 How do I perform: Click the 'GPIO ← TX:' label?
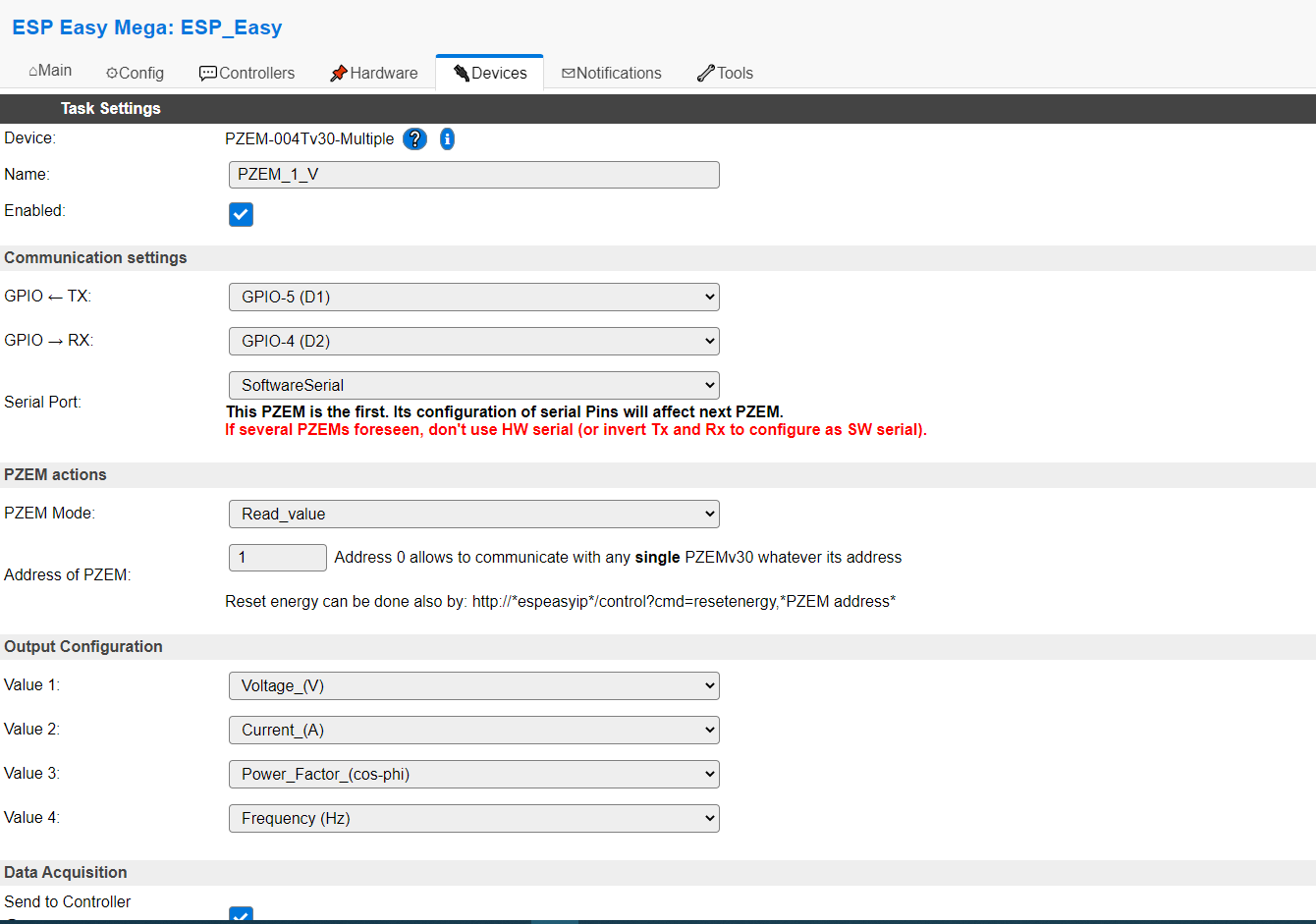click(x=47, y=297)
